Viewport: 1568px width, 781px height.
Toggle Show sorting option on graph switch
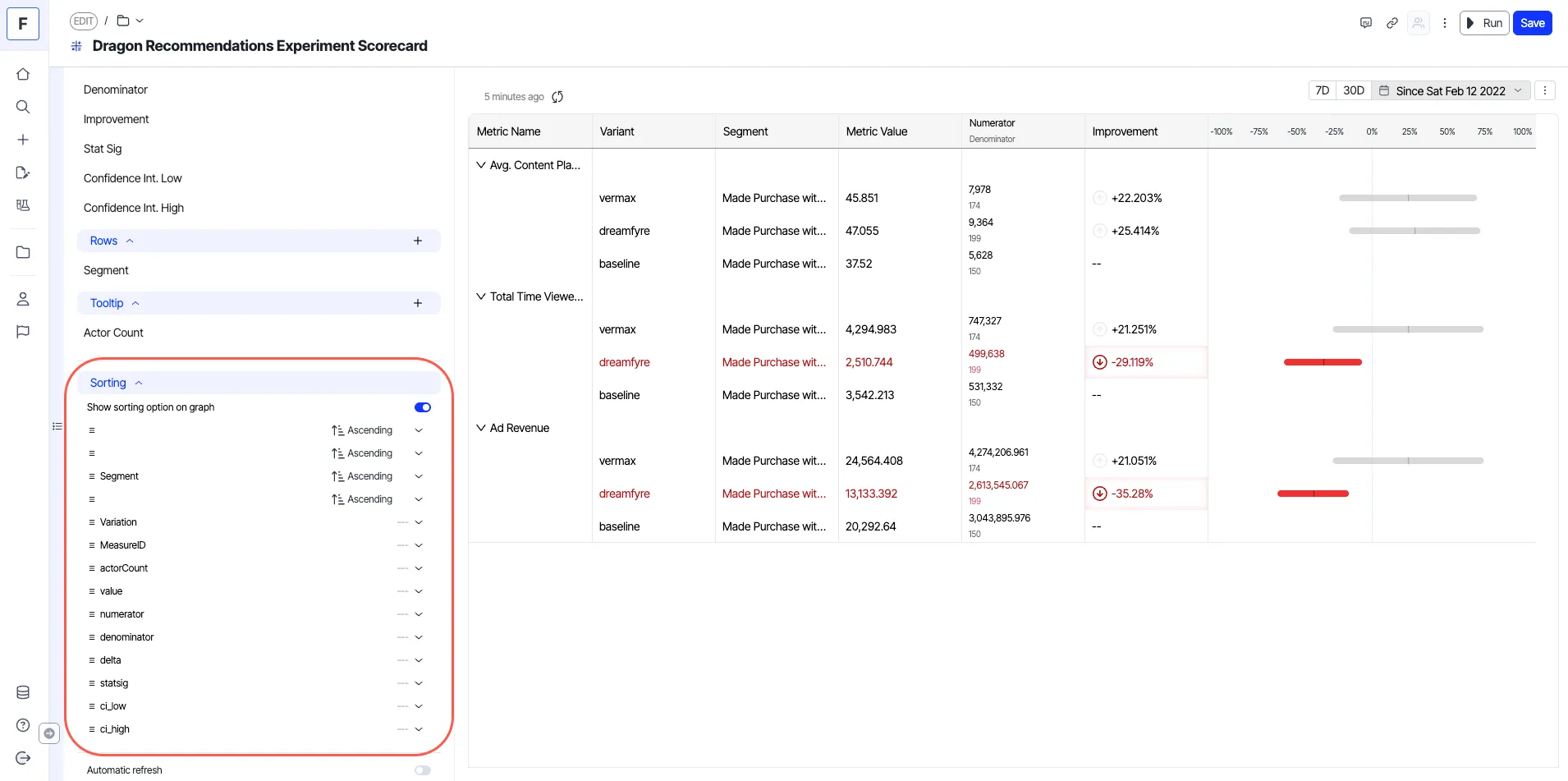click(423, 407)
